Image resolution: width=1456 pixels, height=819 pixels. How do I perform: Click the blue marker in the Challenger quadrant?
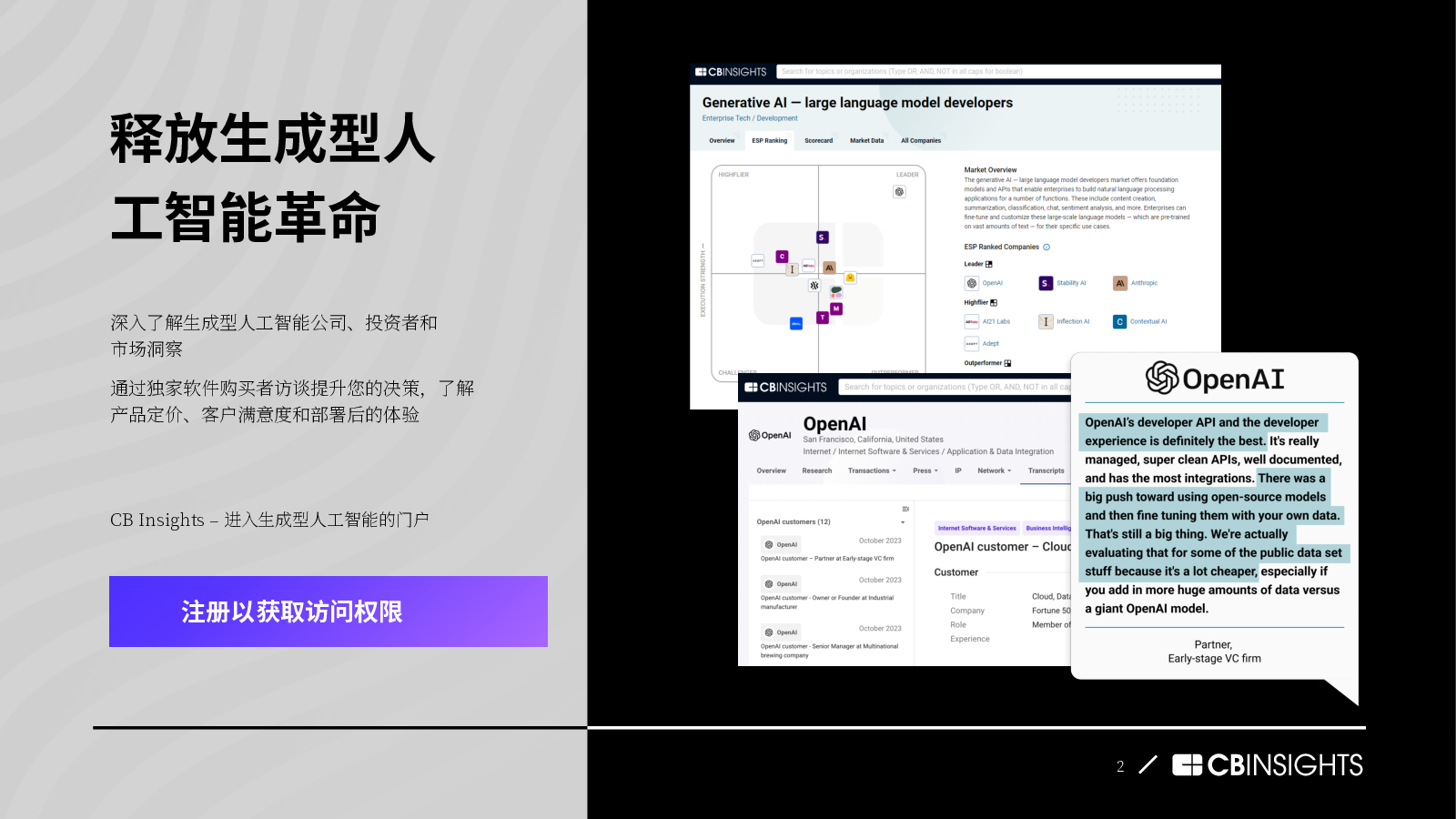[796, 323]
